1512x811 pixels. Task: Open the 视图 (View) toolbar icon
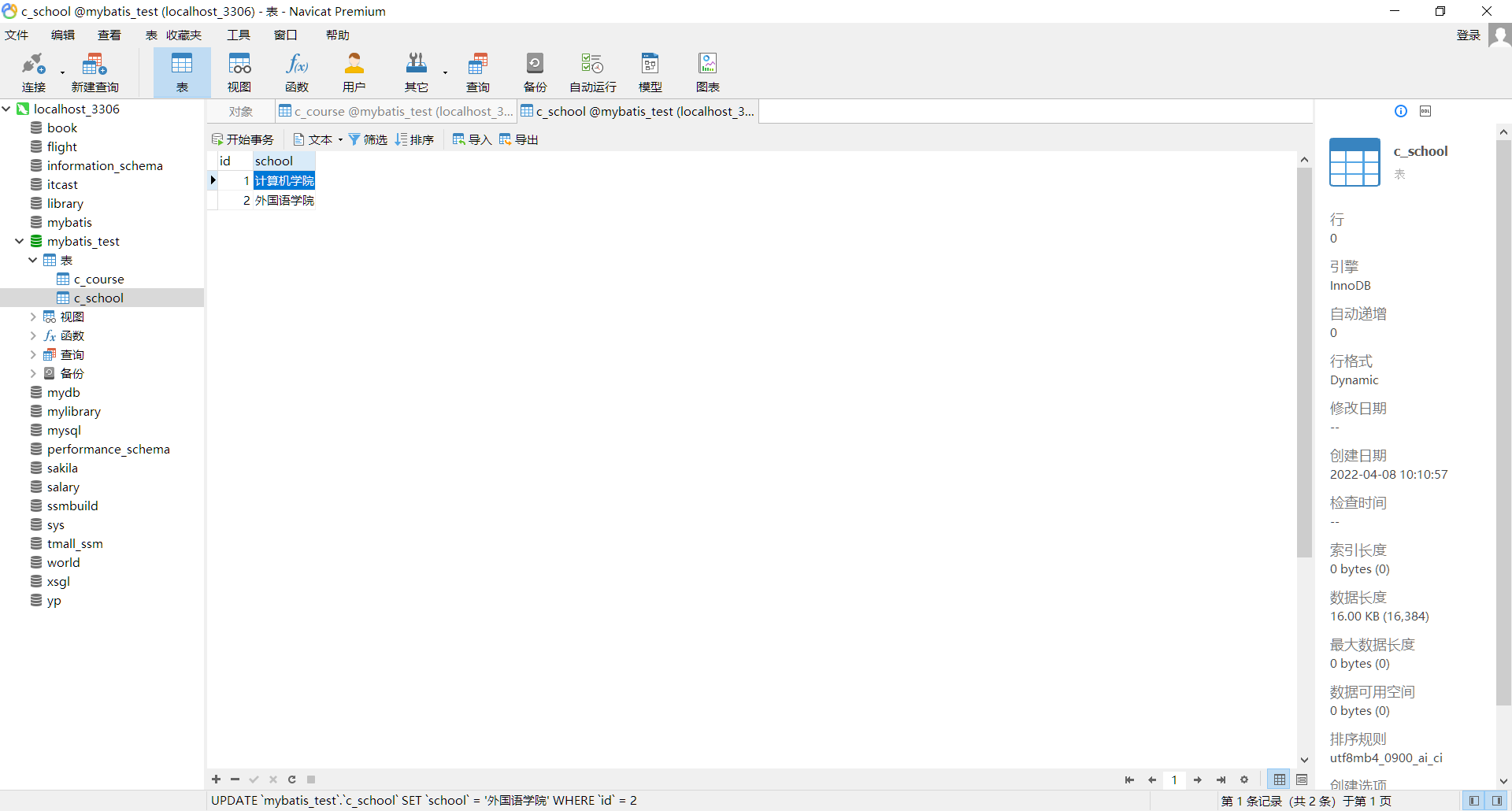point(239,72)
